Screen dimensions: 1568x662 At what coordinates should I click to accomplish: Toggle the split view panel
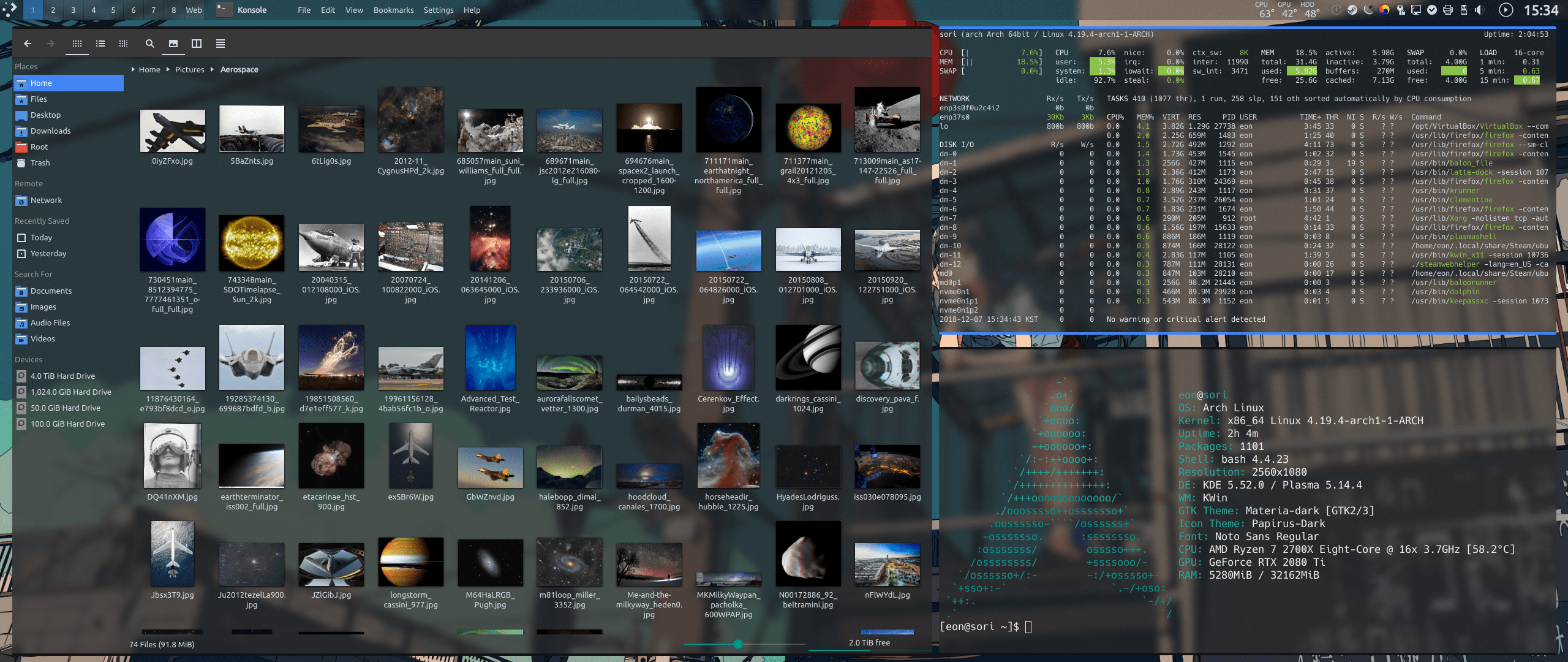(197, 44)
